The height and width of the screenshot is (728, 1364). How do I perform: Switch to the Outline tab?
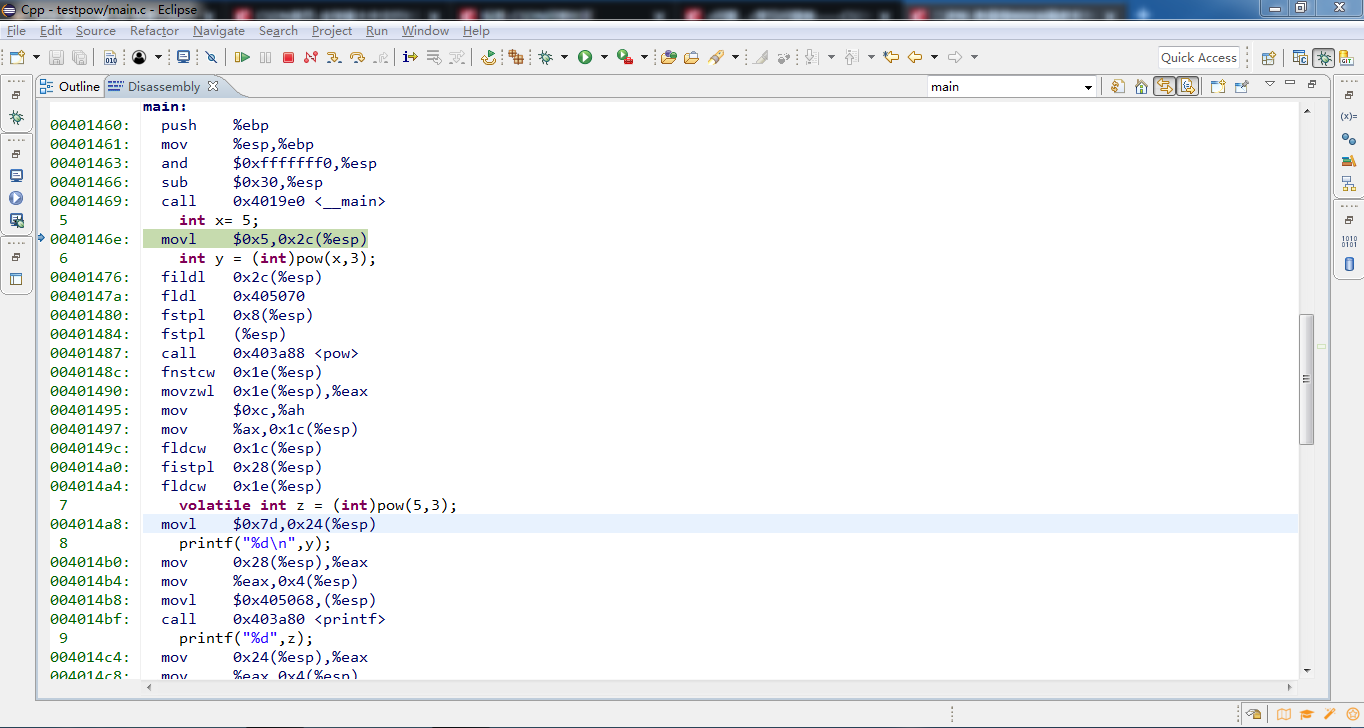70,87
